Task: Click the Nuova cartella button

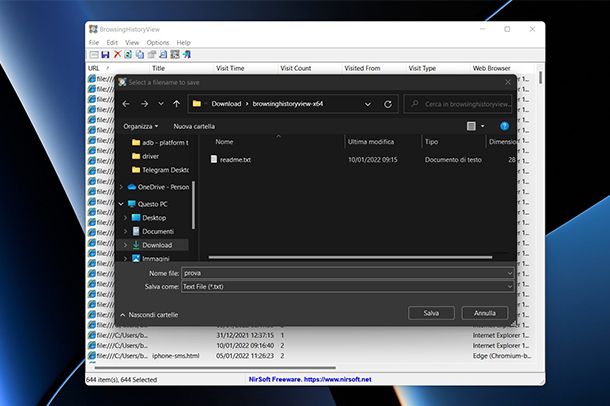Action: [194, 126]
